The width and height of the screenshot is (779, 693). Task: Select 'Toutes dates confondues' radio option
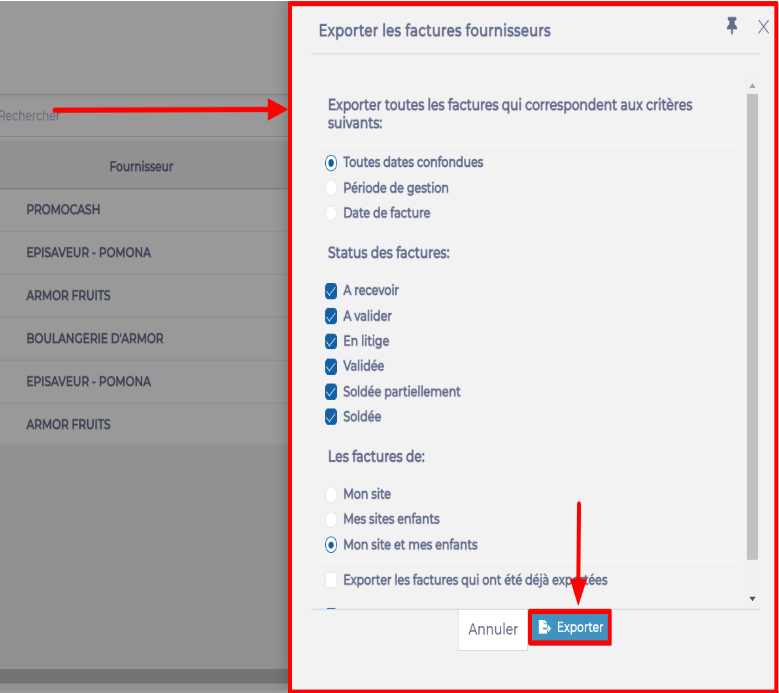331,162
